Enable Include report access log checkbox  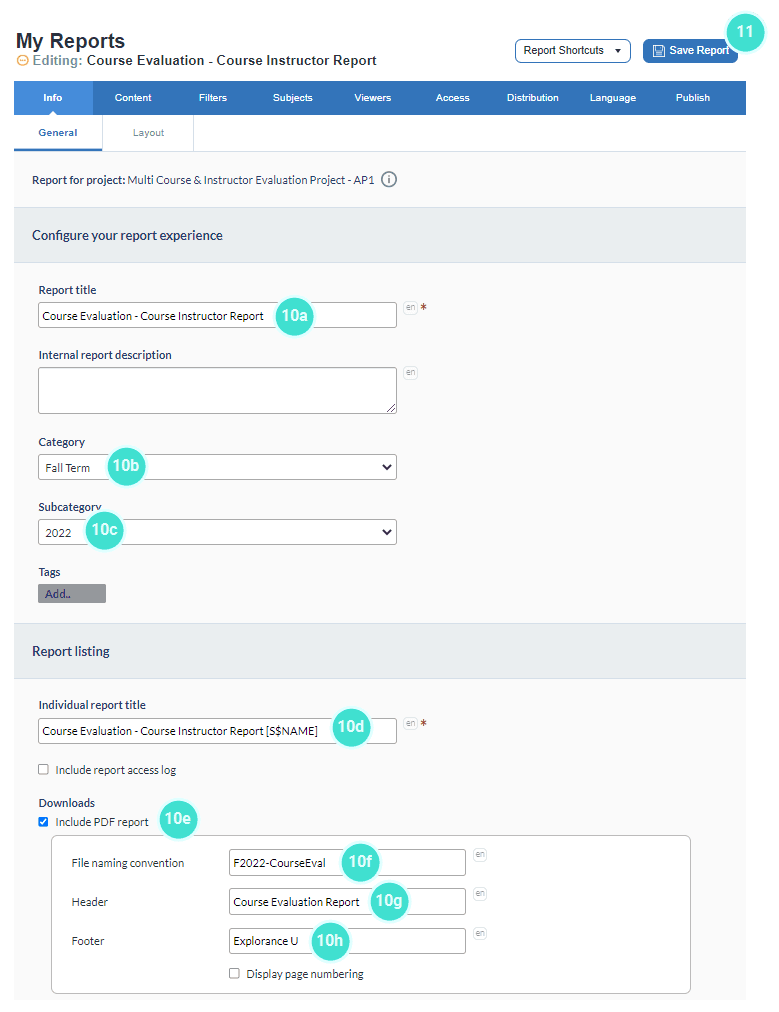pyautogui.click(x=43, y=769)
